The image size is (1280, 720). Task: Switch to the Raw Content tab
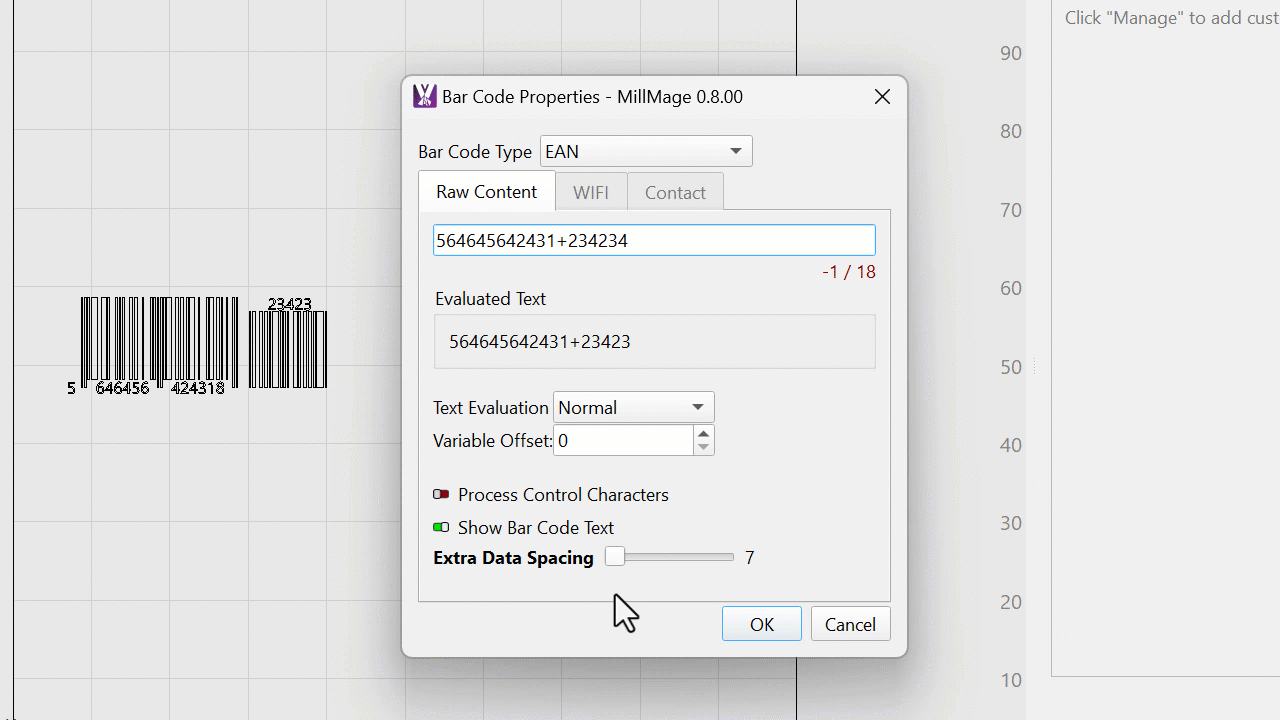tap(487, 192)
